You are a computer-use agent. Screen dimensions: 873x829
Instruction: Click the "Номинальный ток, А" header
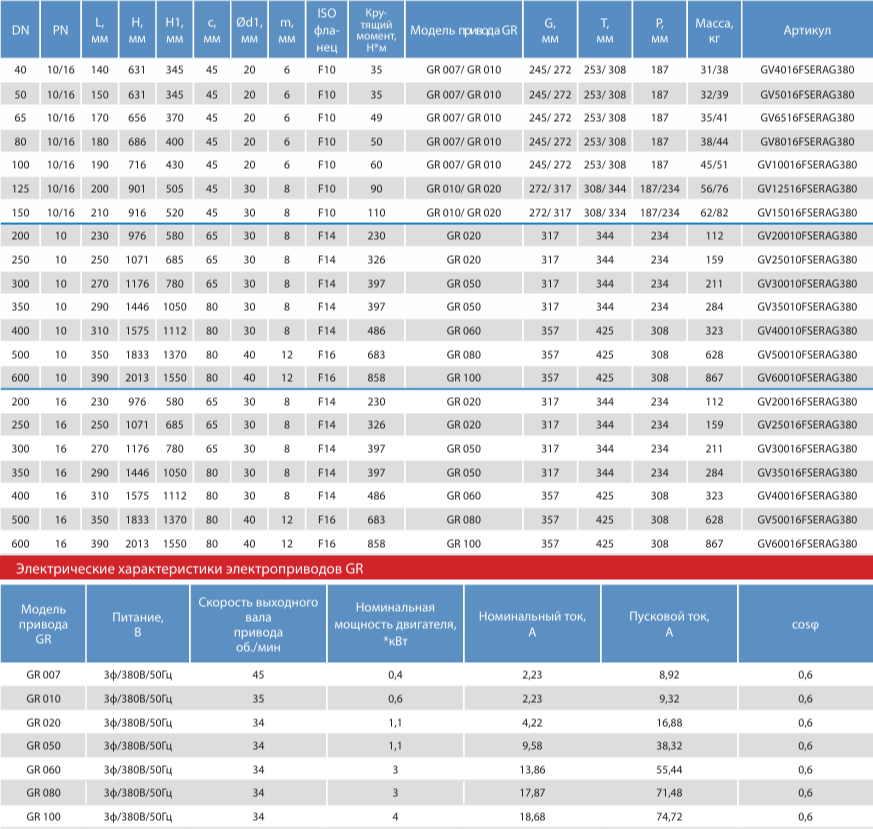click(x=532, y=624)
